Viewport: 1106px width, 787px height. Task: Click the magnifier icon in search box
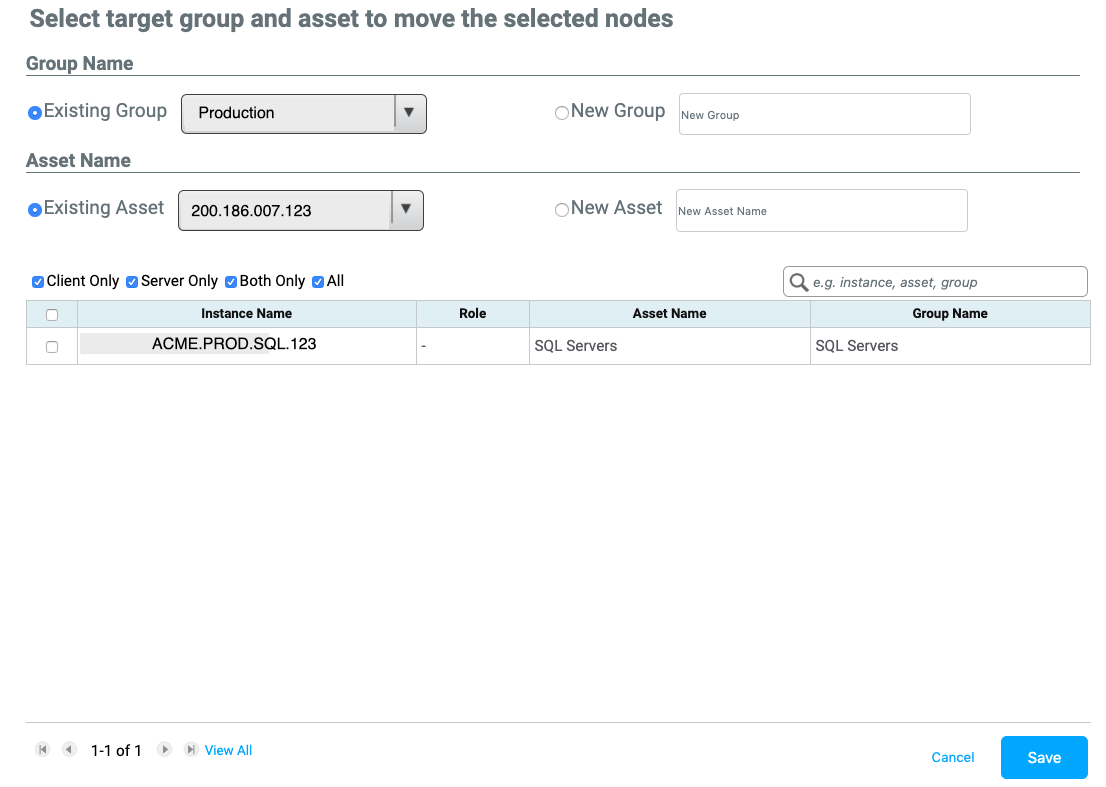click(x=799, y=282)
